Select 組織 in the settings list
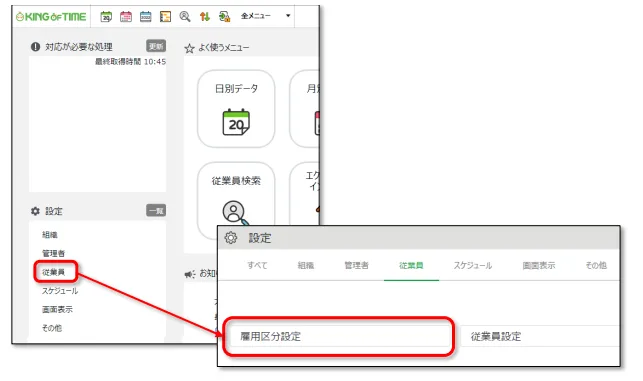 pyautogui.click(x=50, y=235)
